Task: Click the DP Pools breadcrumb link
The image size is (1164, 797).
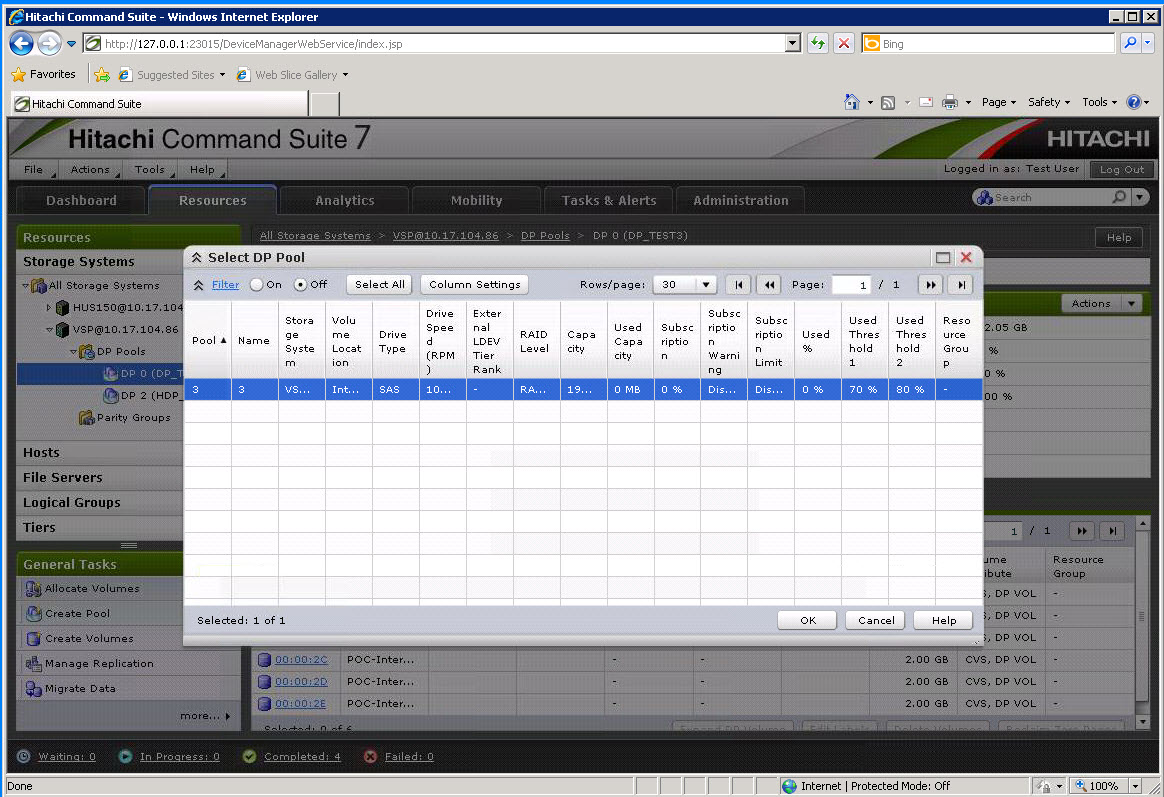Action: [545, 235]
